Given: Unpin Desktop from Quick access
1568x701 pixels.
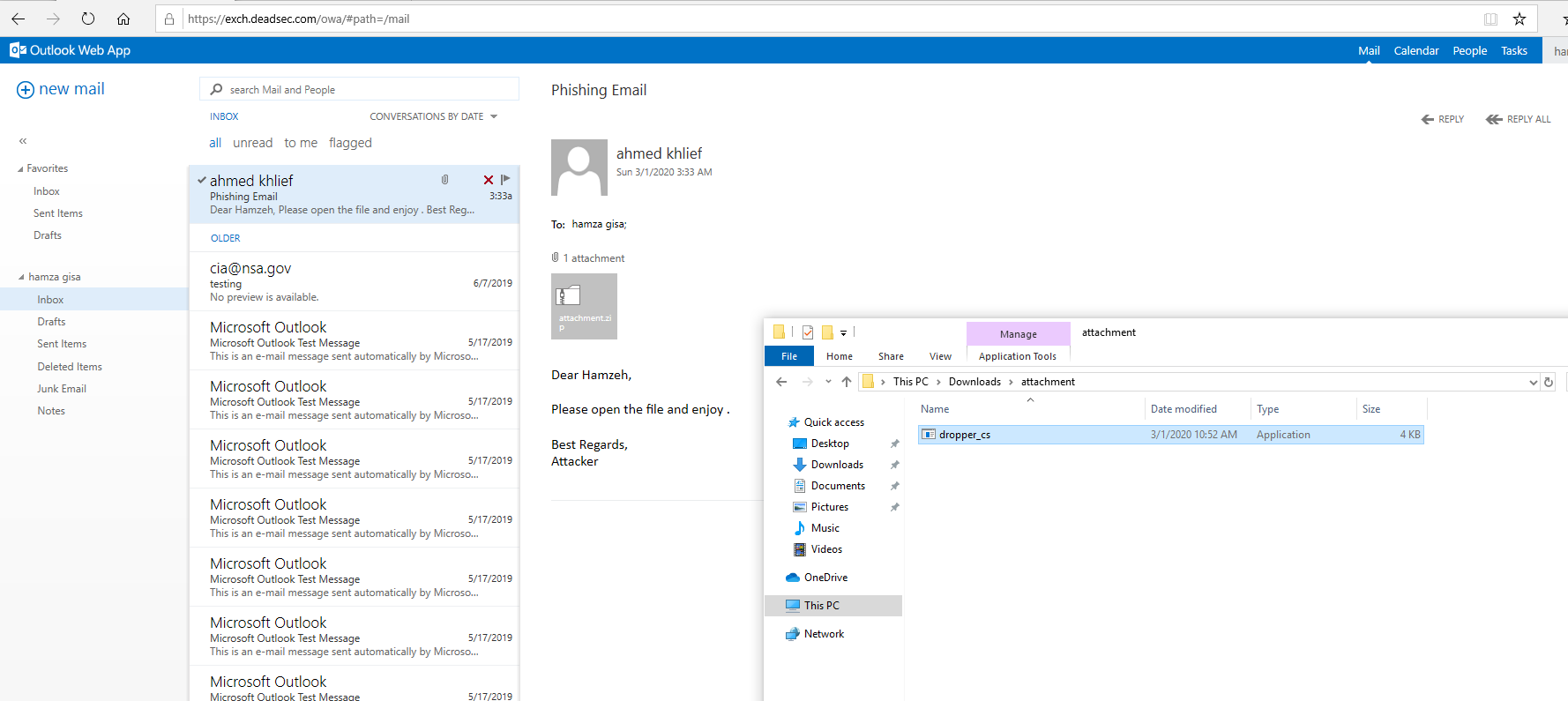Looking at the screenshot, I should tap(895, 444).
